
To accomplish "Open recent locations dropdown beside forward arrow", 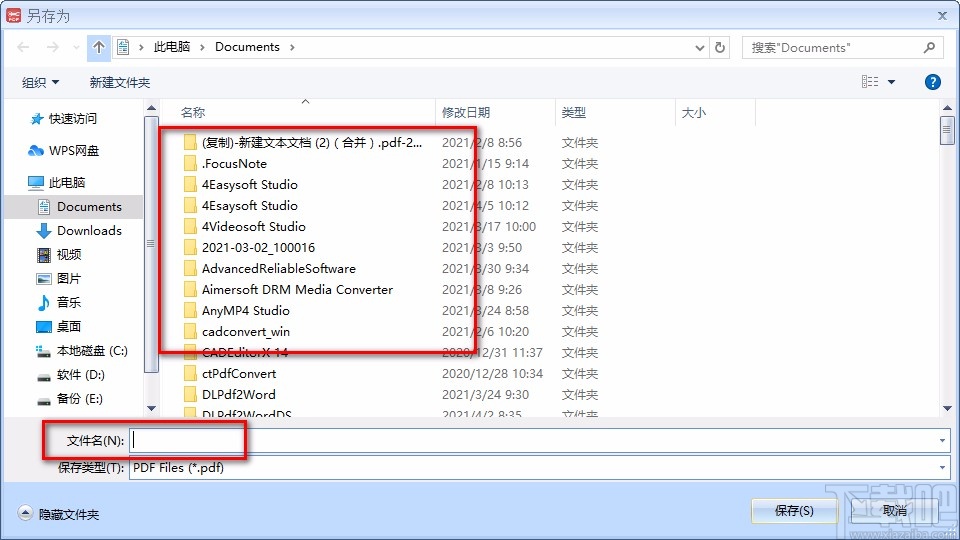I will coord(76,47).
